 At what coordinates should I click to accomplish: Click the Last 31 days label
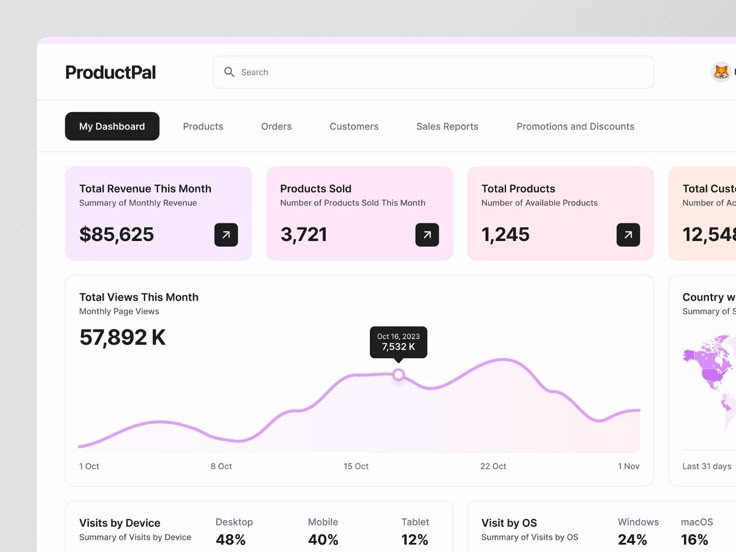(707, 466)
